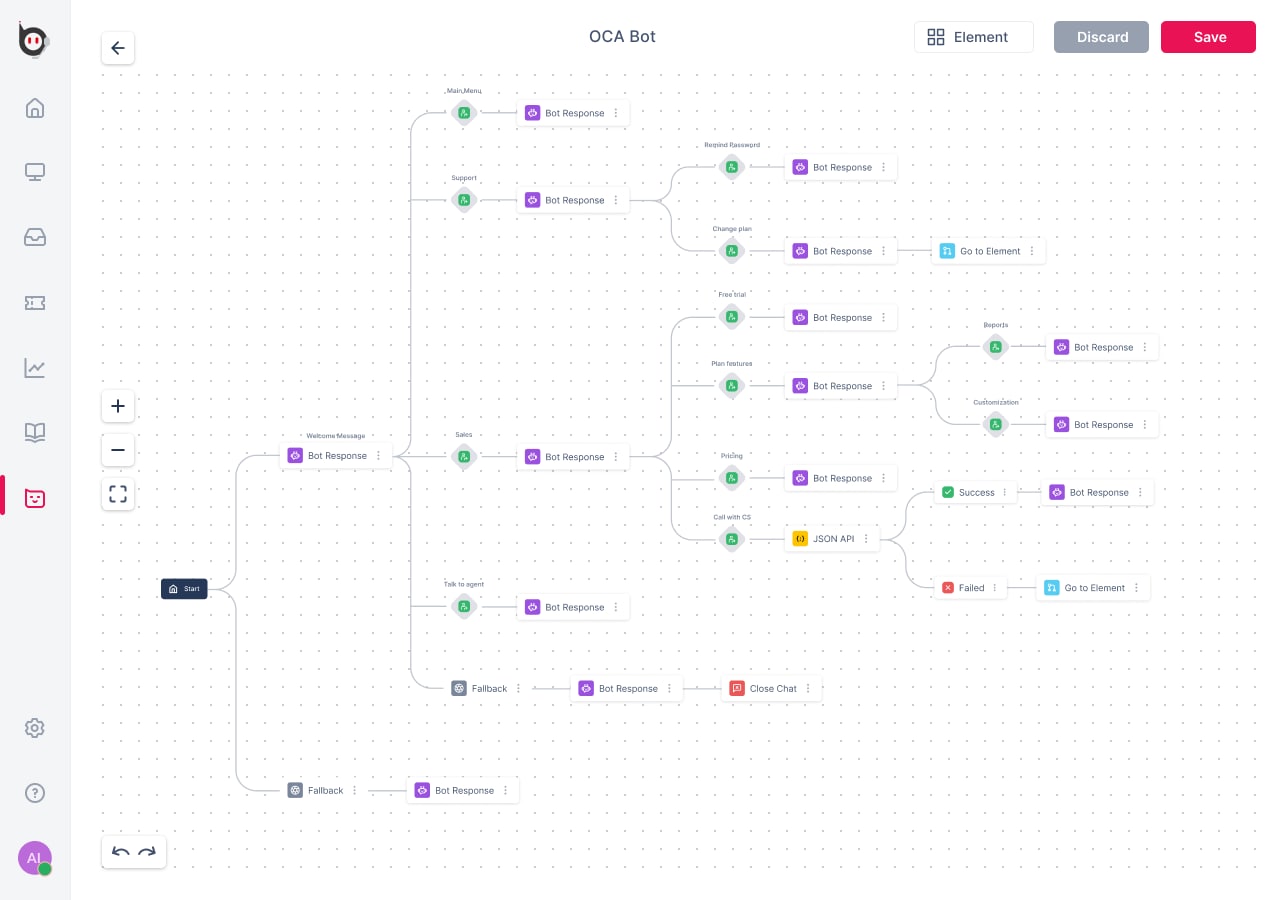1280x900 pixels.
Task: Click the Discard button
Action: (1101, 37)
